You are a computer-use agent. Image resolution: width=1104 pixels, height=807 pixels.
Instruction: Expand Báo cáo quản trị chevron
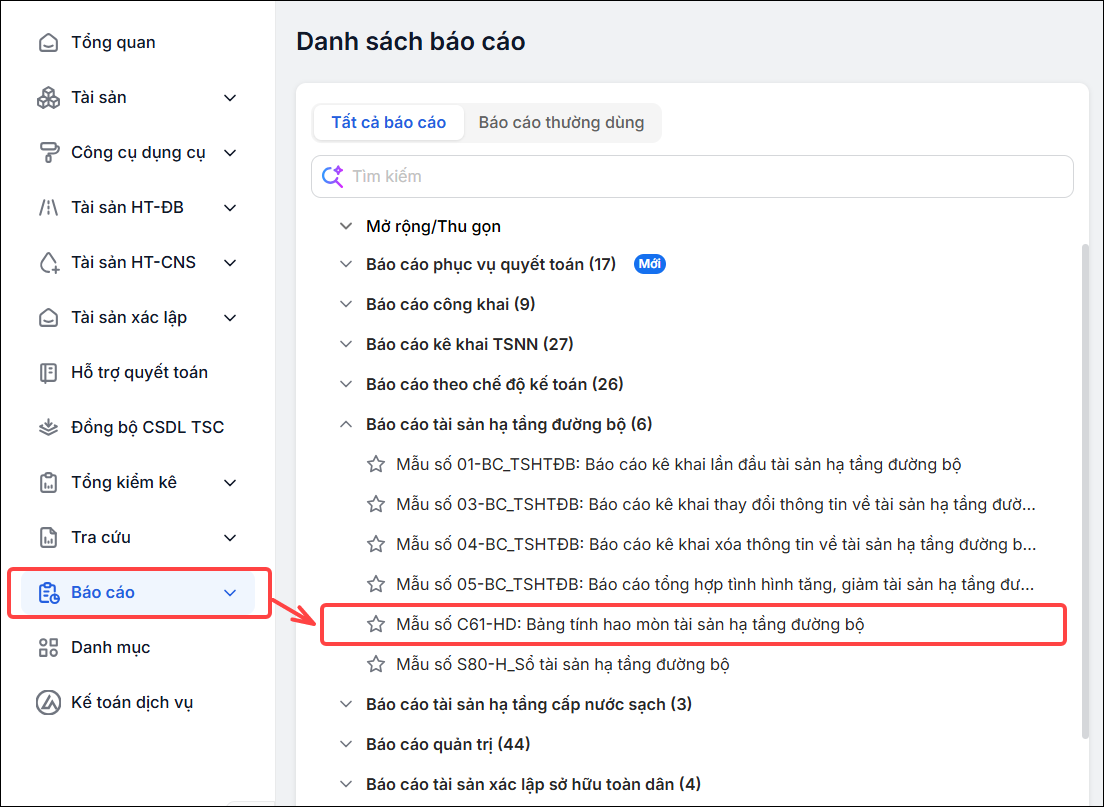[346, 744]
